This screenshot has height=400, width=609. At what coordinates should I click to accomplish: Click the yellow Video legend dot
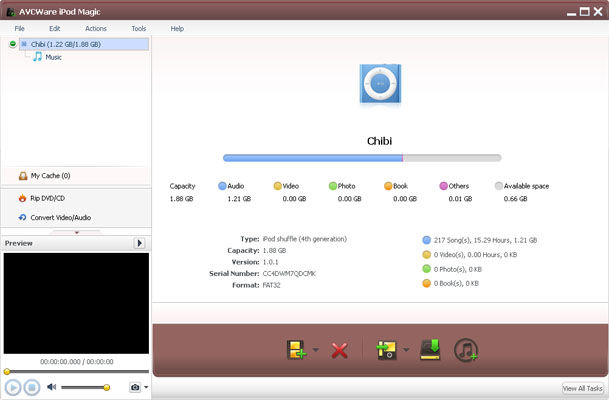(x=277, y=186)
